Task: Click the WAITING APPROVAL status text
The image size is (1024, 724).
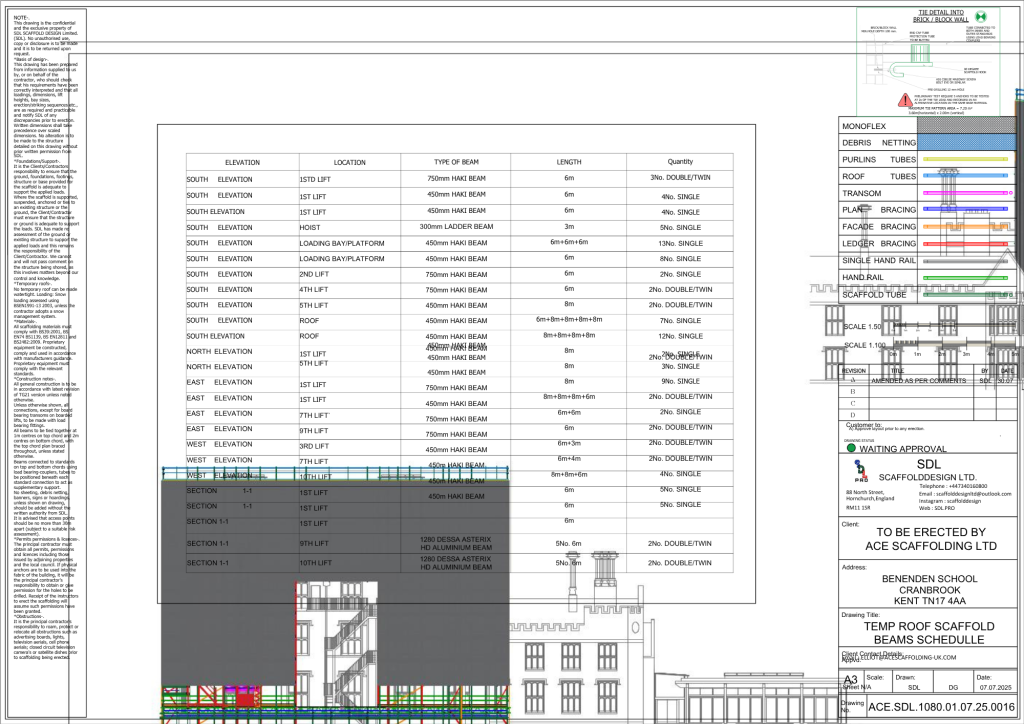Action: pyautogui.click(x=903, y=449)
